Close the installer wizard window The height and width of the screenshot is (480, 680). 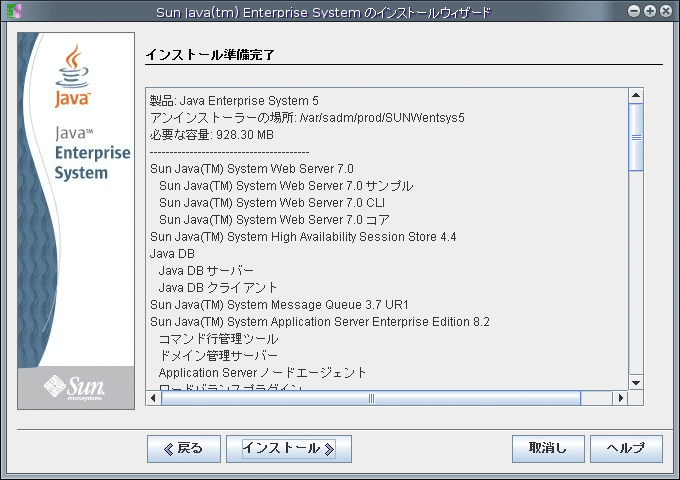click(x=666, y=11)
